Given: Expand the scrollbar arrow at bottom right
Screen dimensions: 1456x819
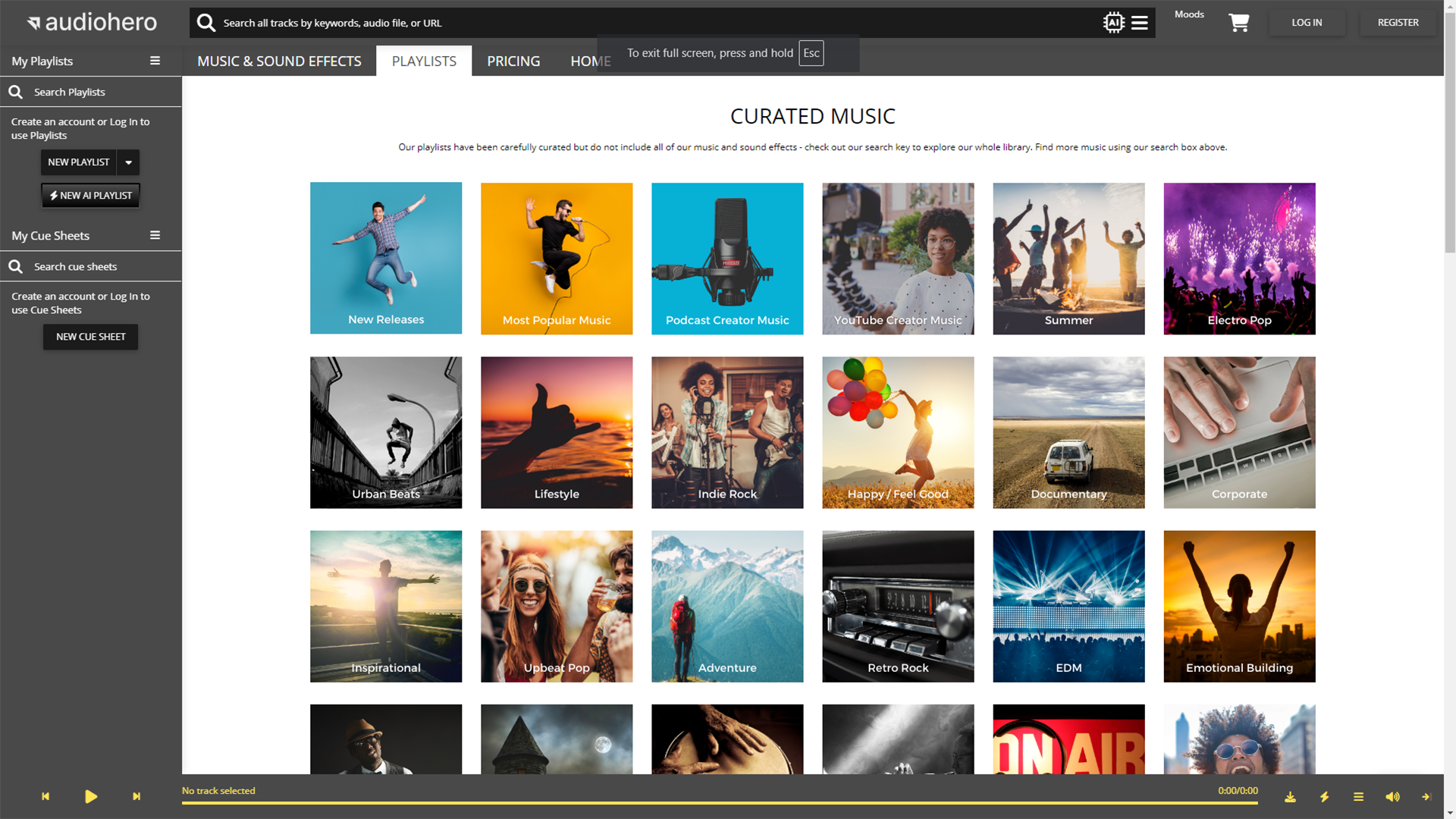Looking at the screenshot, I should coord(1450,812).
